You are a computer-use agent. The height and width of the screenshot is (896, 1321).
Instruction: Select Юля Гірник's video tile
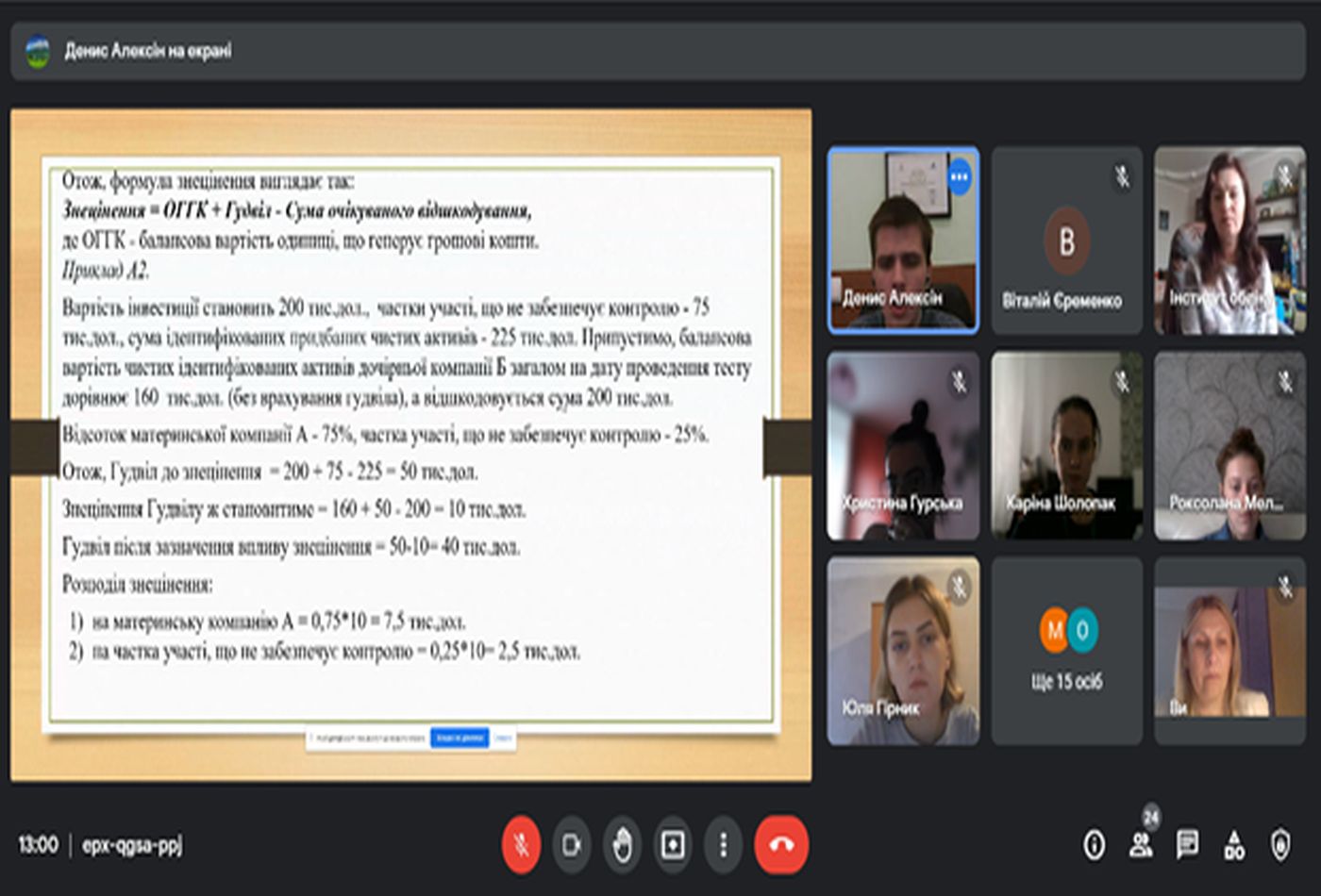(x=903, y=651)
